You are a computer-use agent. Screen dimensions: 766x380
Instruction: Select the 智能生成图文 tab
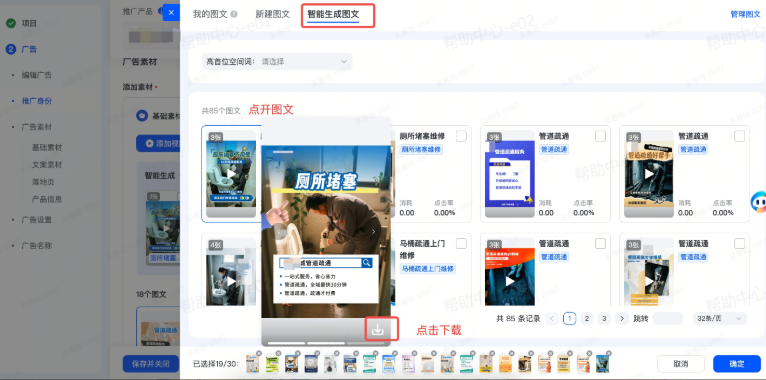pyautogui.click(x=333, y=14)
